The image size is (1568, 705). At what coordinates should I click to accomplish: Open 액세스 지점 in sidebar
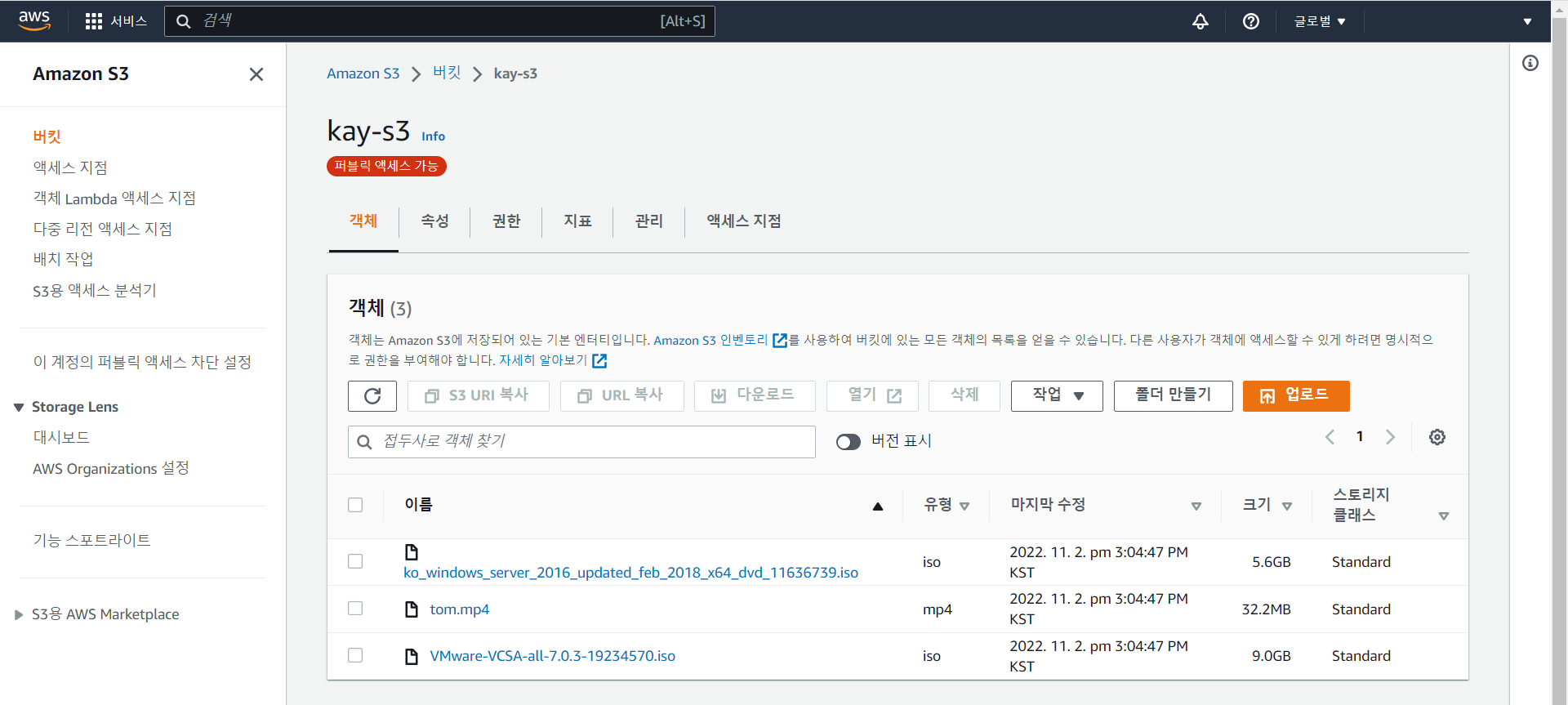(70, 167)
